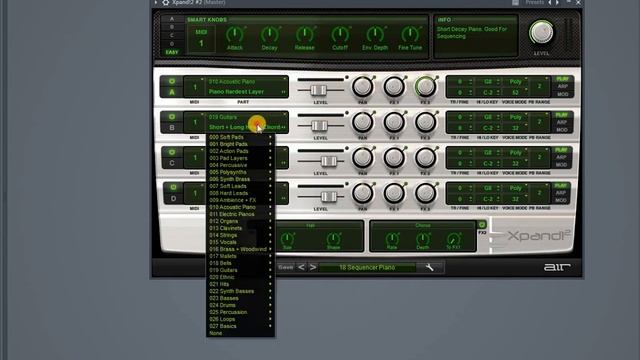Click the FX 2 knob of part D
The image size is (640, 360).
(425, 193)
